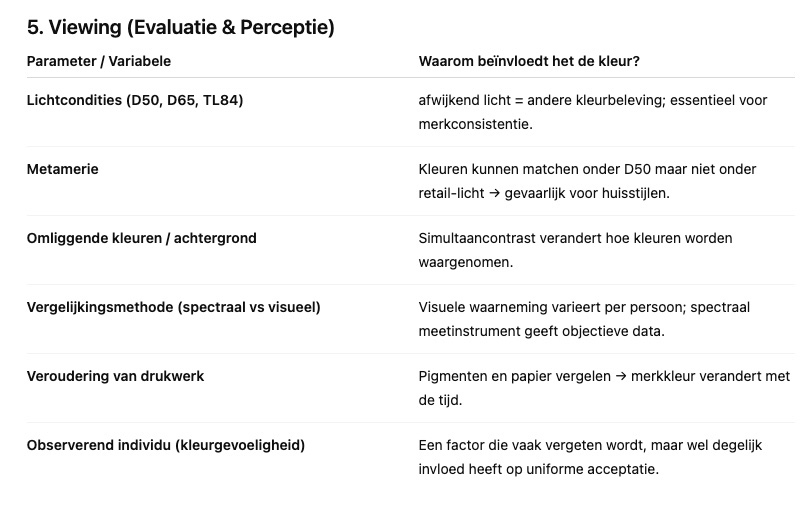Click the line "invloed heeft op uniforme acceptatie."
The height and width of the screenshot is (515, 811).
[x=539, y=468]
